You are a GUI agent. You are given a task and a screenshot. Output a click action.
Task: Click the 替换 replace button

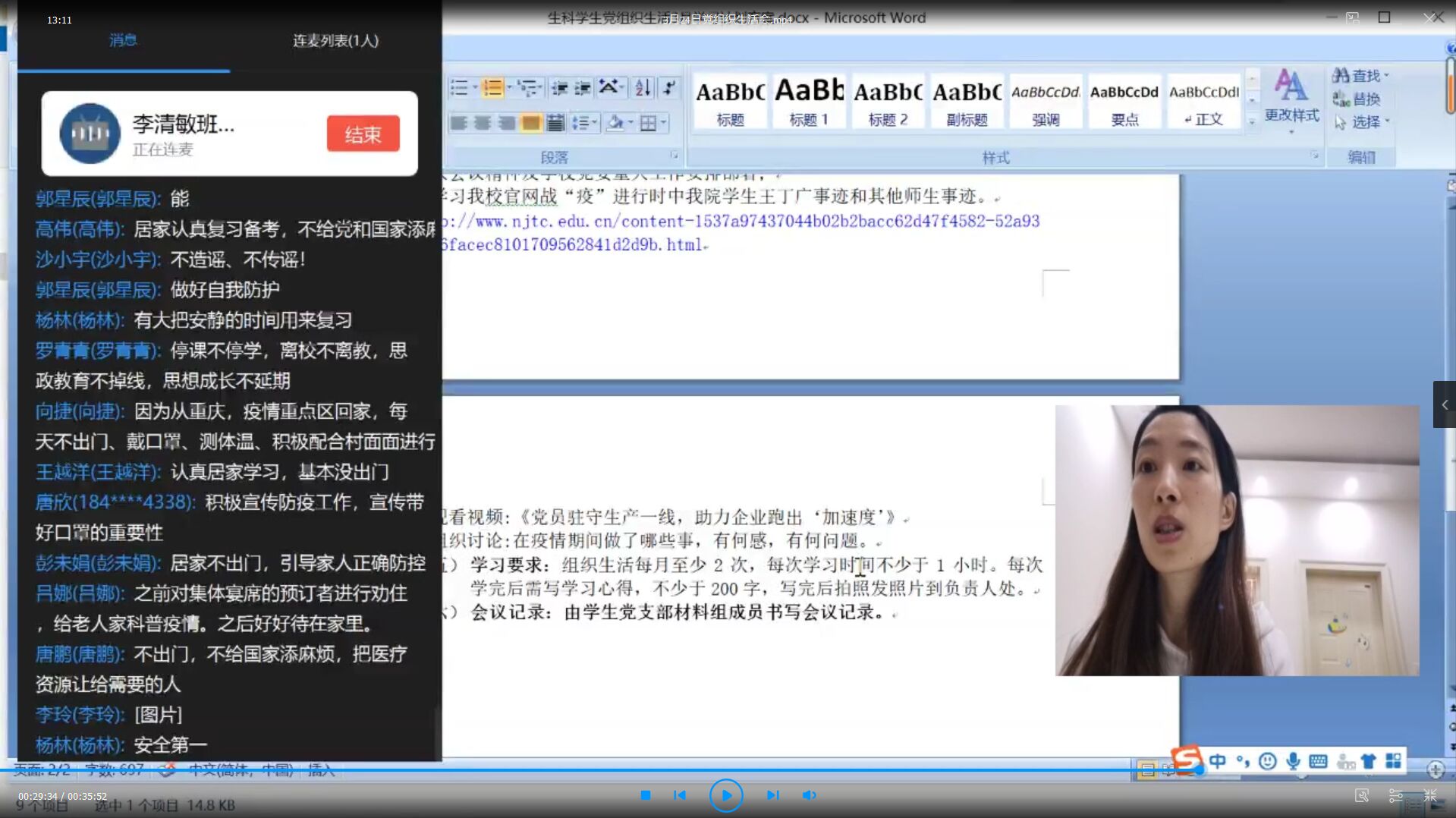click(x=1357, y=99)
